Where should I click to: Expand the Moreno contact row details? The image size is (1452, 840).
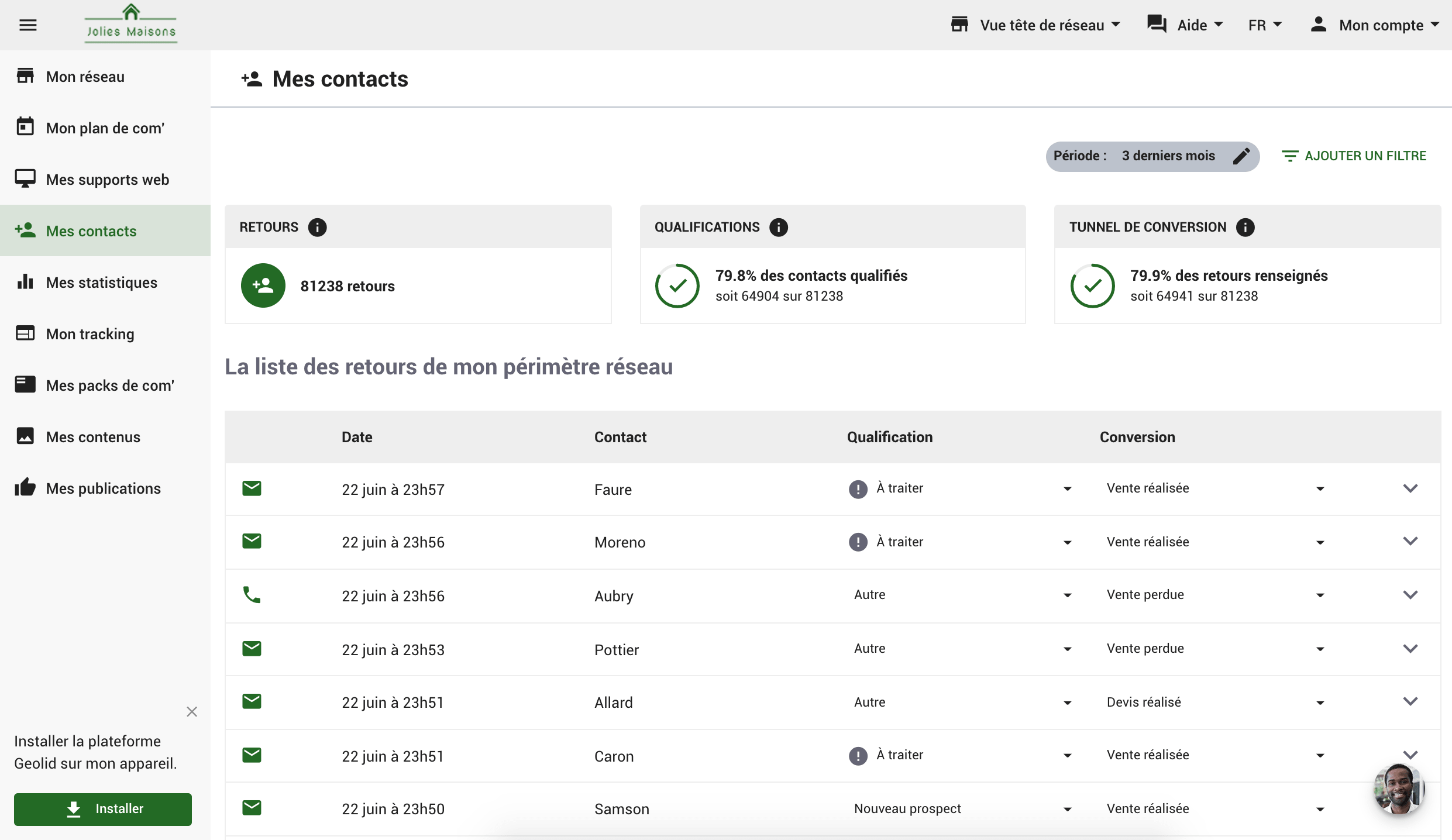click(1410, 541)
